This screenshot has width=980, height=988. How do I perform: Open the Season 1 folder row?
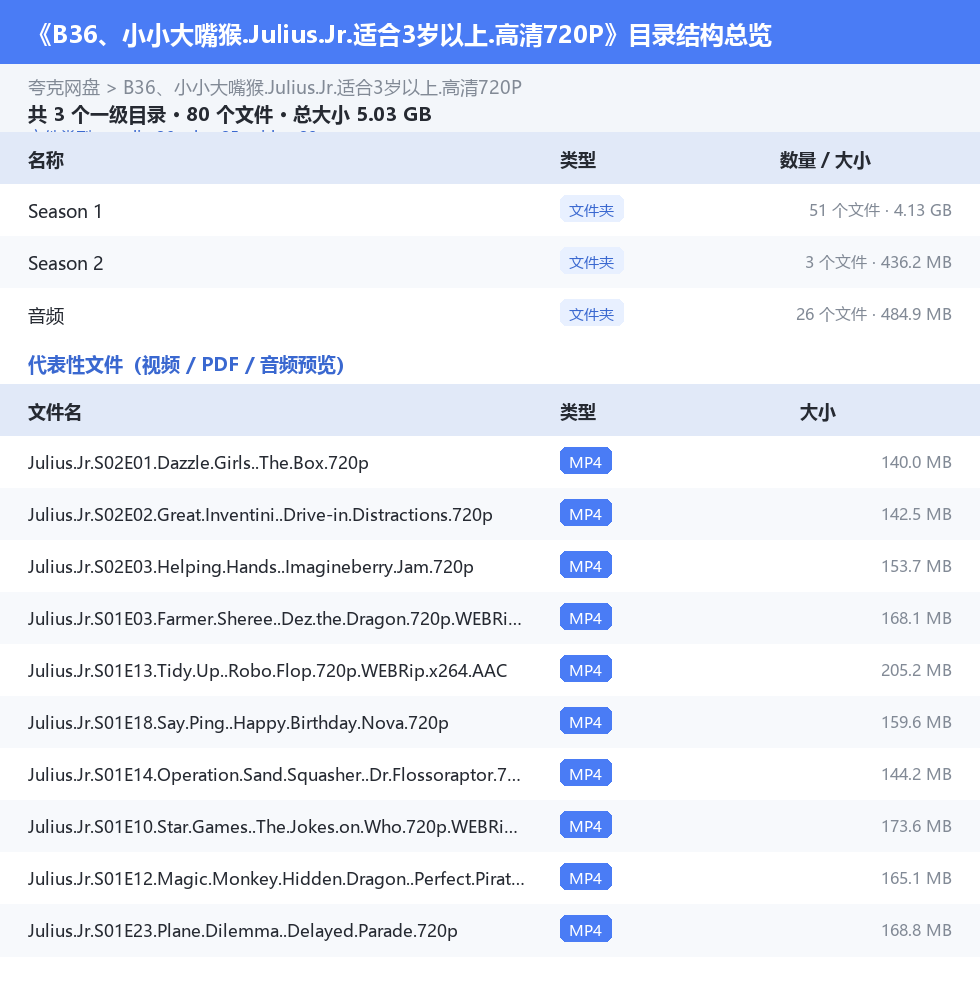pyautogui.click(x=490, y=210)
